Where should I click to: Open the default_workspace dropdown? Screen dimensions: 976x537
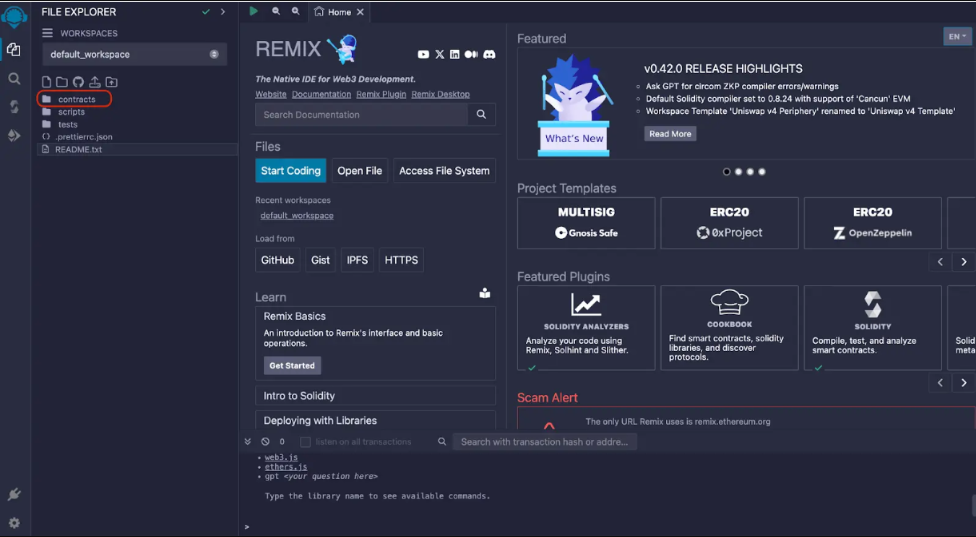tap(134, 54)
